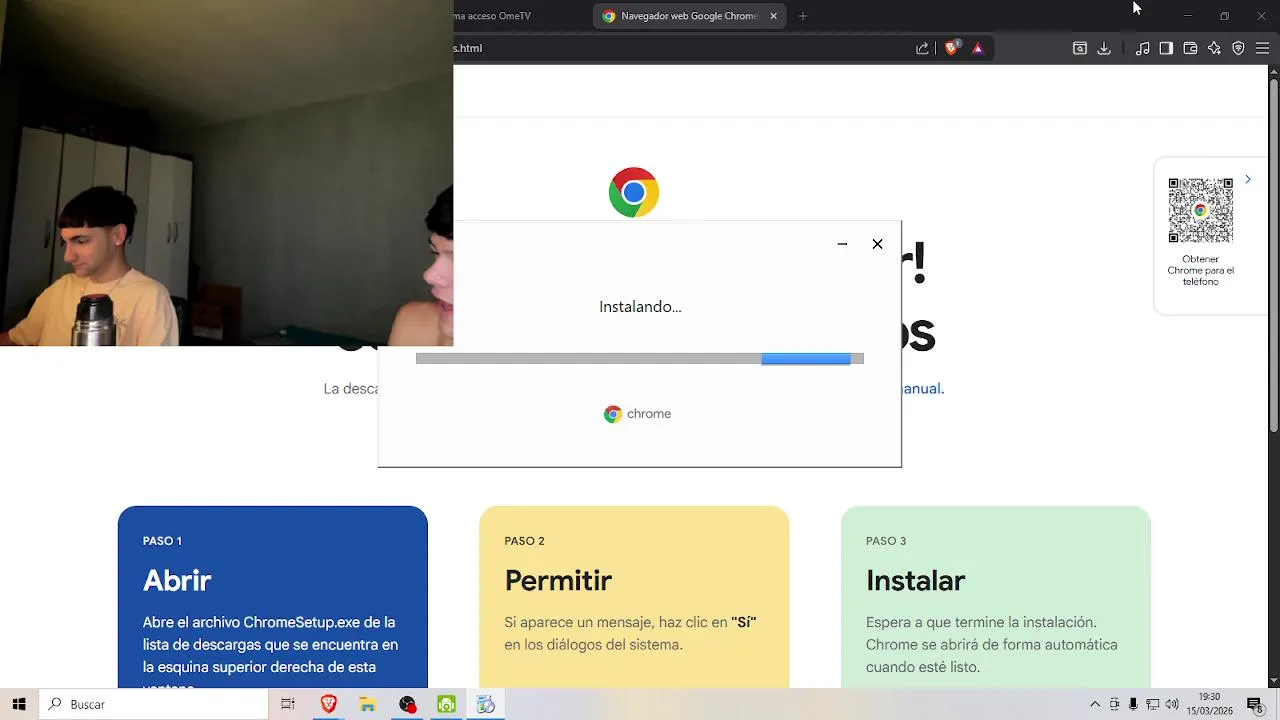Viewport: 1280px width, 720px height.
Task: Minimize the browser window
Action: coord(1188,16)
